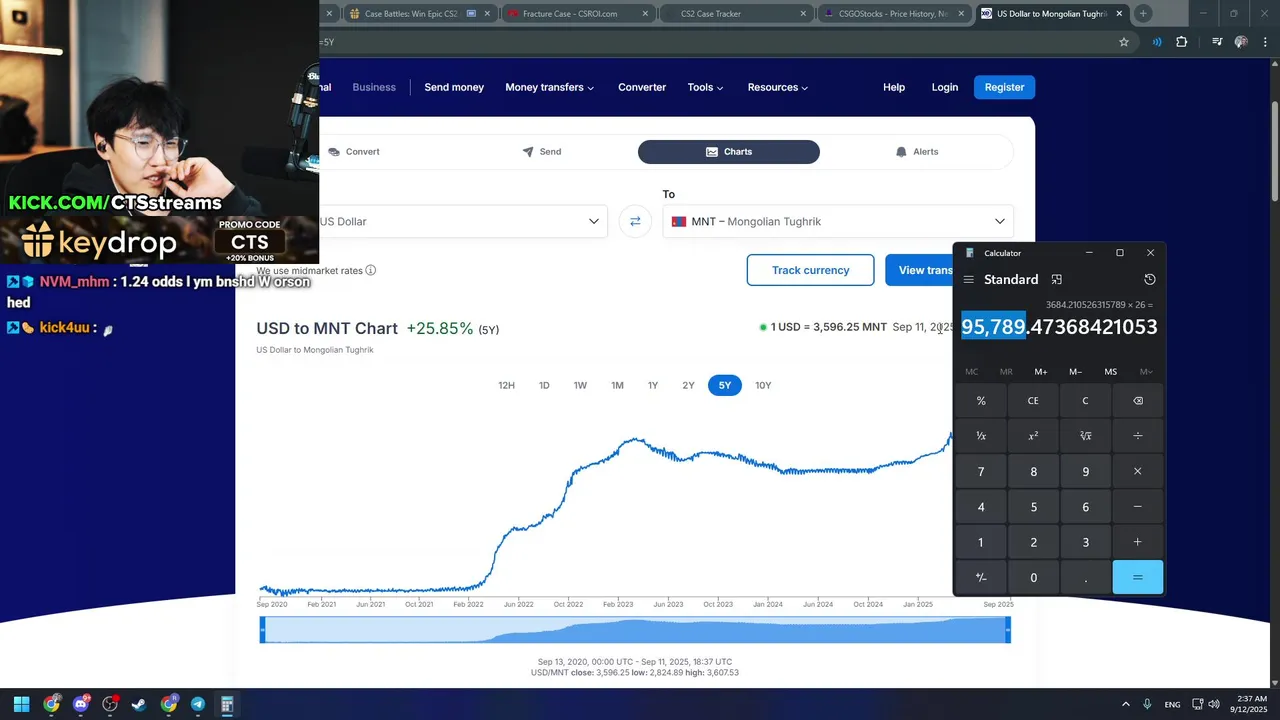The width and height of the screenshot is (1280, 720).
Task: Switch to the Convert tab
Action: point(354,152)
